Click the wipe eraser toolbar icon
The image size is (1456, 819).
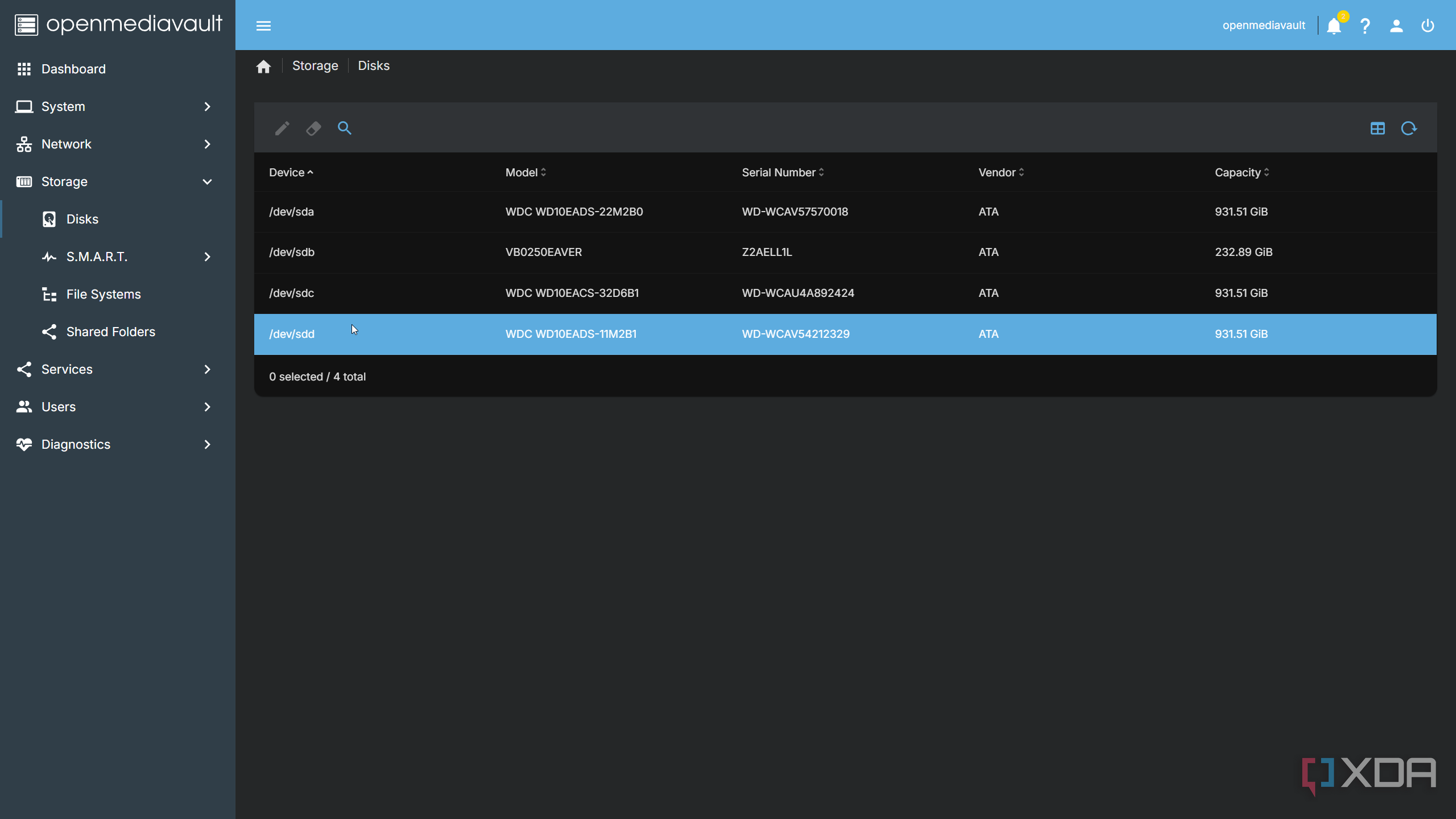coord(313,128)
